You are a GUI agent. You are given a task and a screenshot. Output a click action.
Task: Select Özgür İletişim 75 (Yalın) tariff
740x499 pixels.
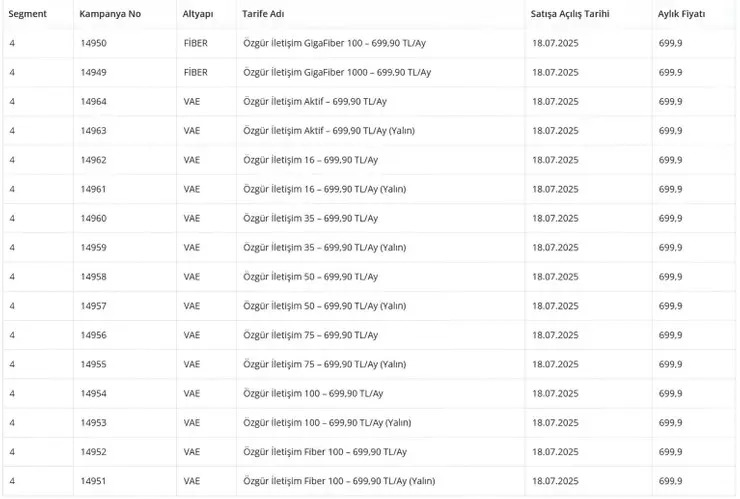(x=324, y=364)
